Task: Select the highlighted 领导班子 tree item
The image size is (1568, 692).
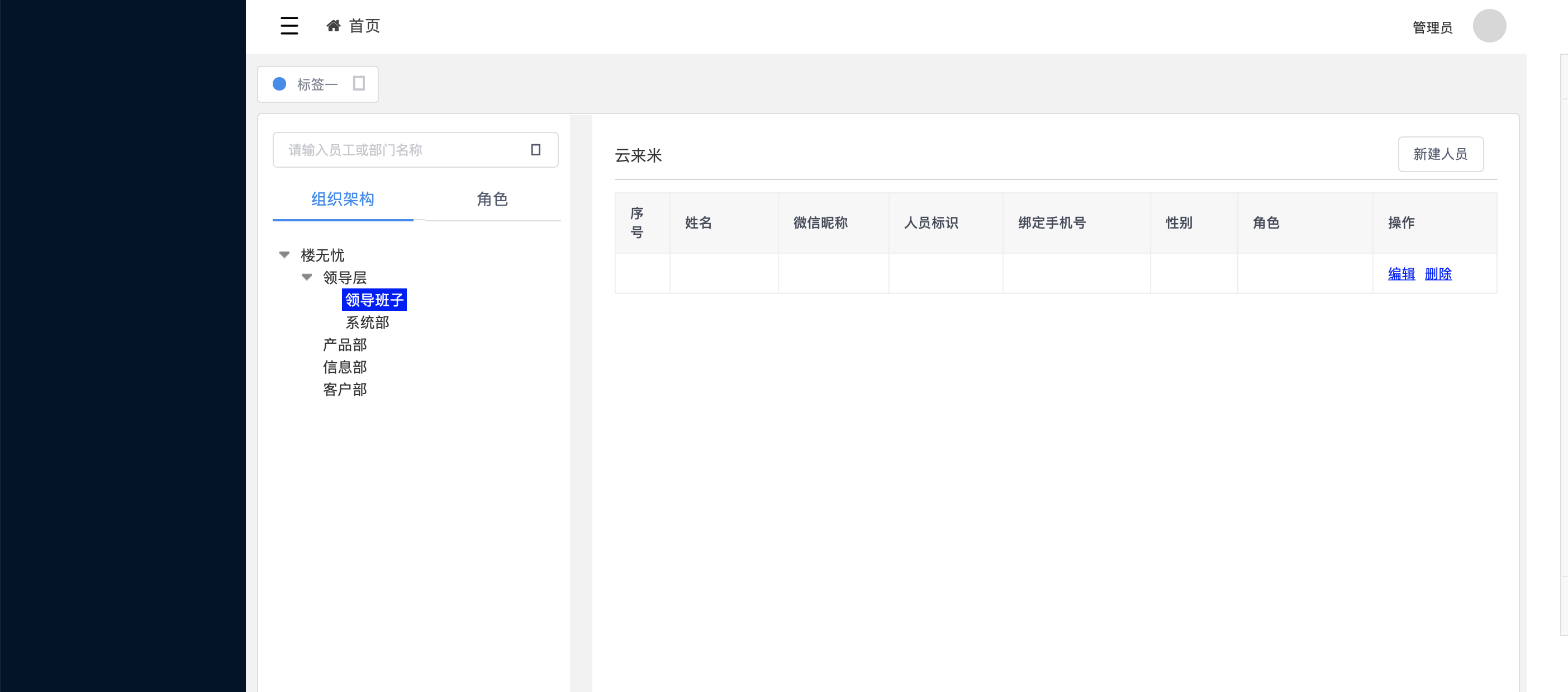Action: [x=374, y=300]
